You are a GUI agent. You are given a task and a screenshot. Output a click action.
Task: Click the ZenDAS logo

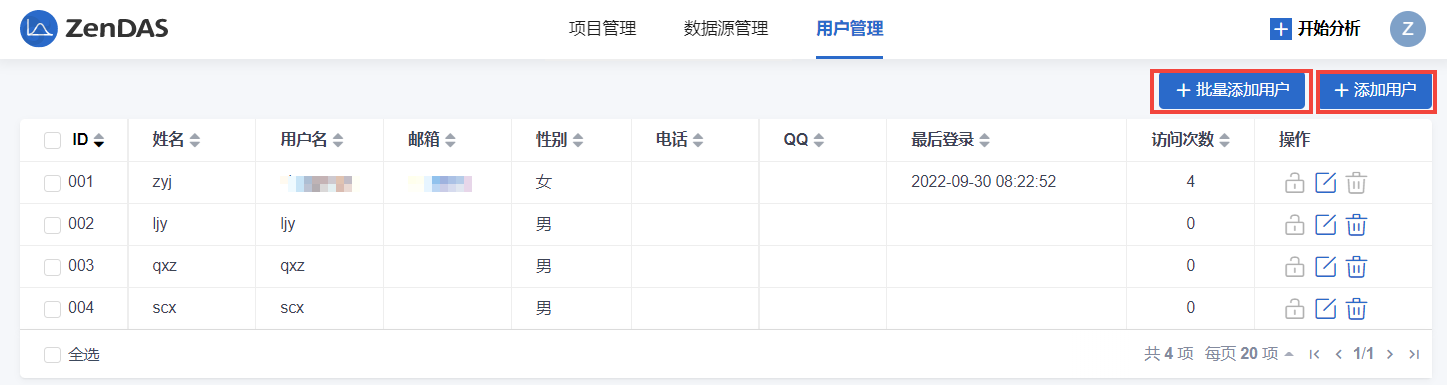point(94,29)
